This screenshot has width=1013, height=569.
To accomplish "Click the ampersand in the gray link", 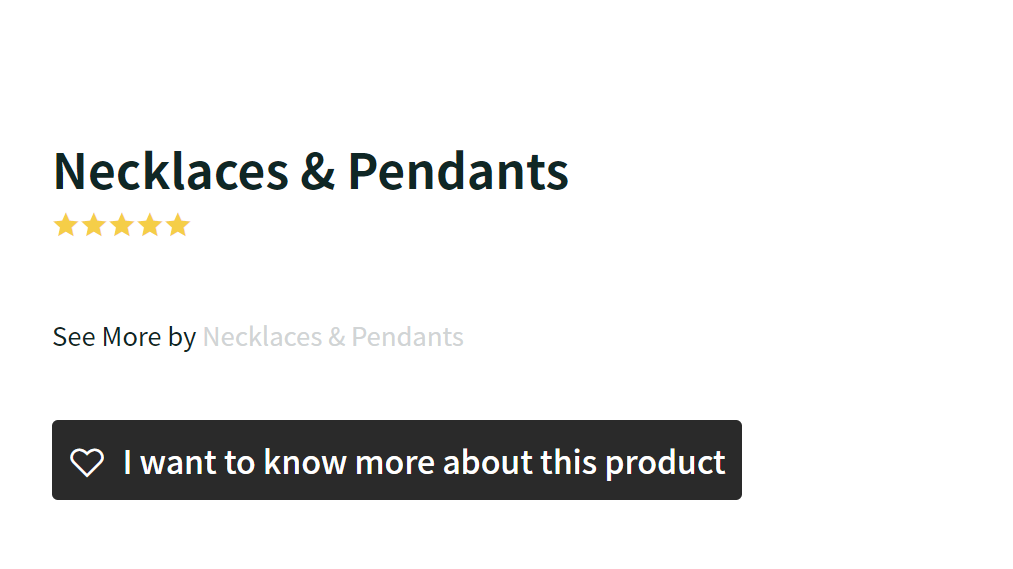I will coord(337,337).
